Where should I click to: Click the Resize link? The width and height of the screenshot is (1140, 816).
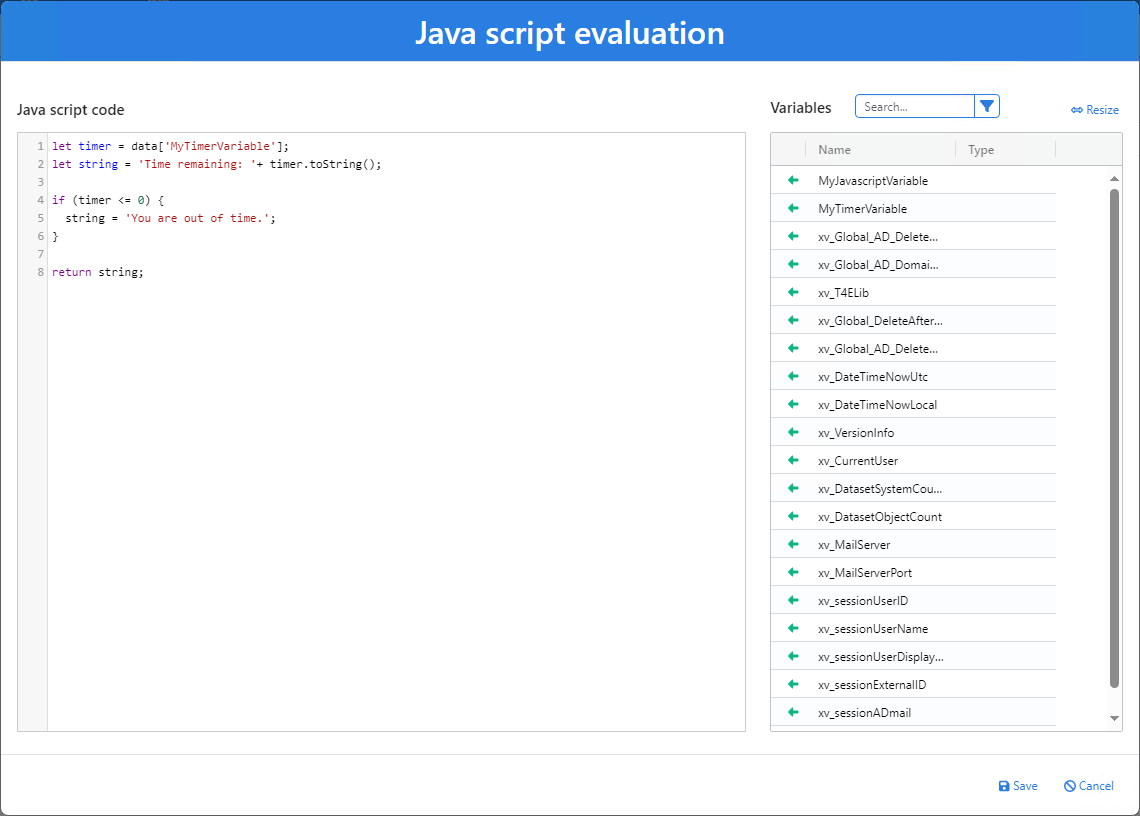coord(1095,110)
